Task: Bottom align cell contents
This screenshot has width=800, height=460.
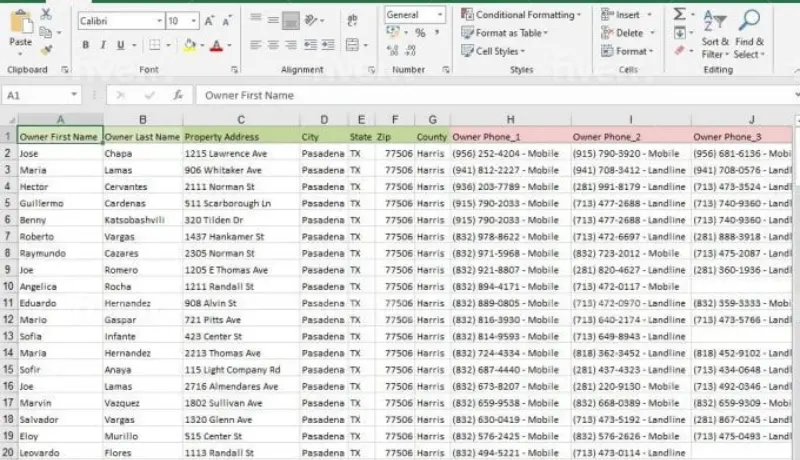Action: coord(291,20)
